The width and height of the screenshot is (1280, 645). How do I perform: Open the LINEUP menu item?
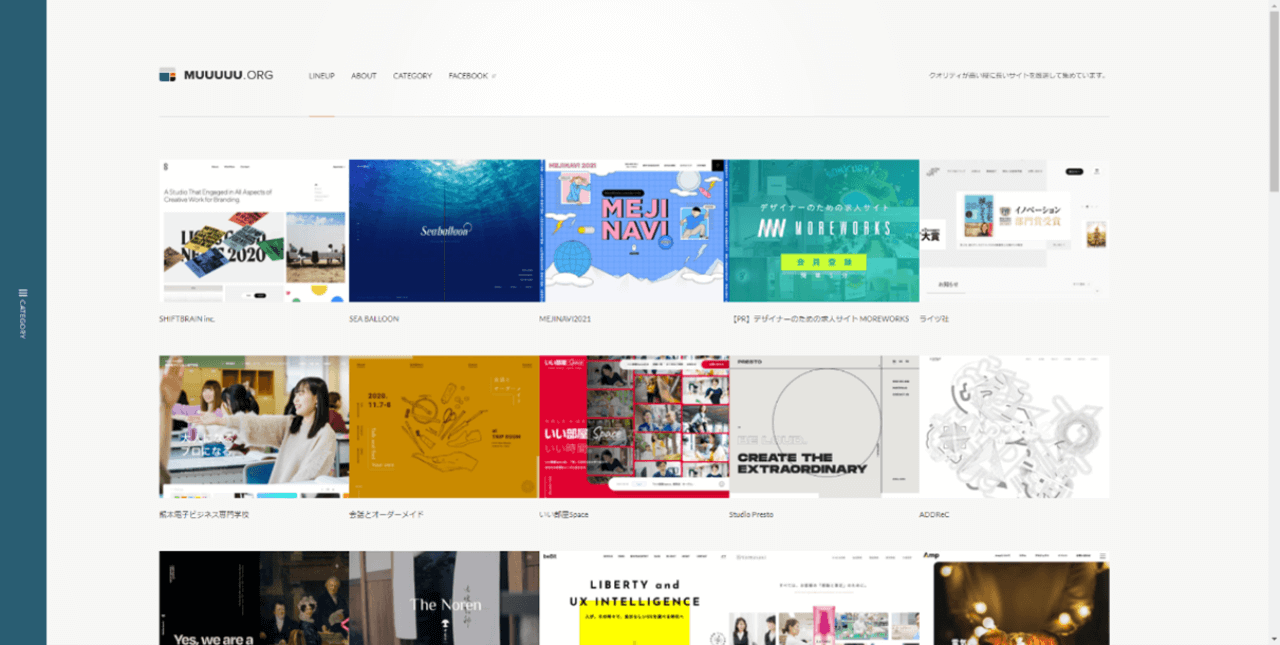pyautogui.click(x=321, y=76)
